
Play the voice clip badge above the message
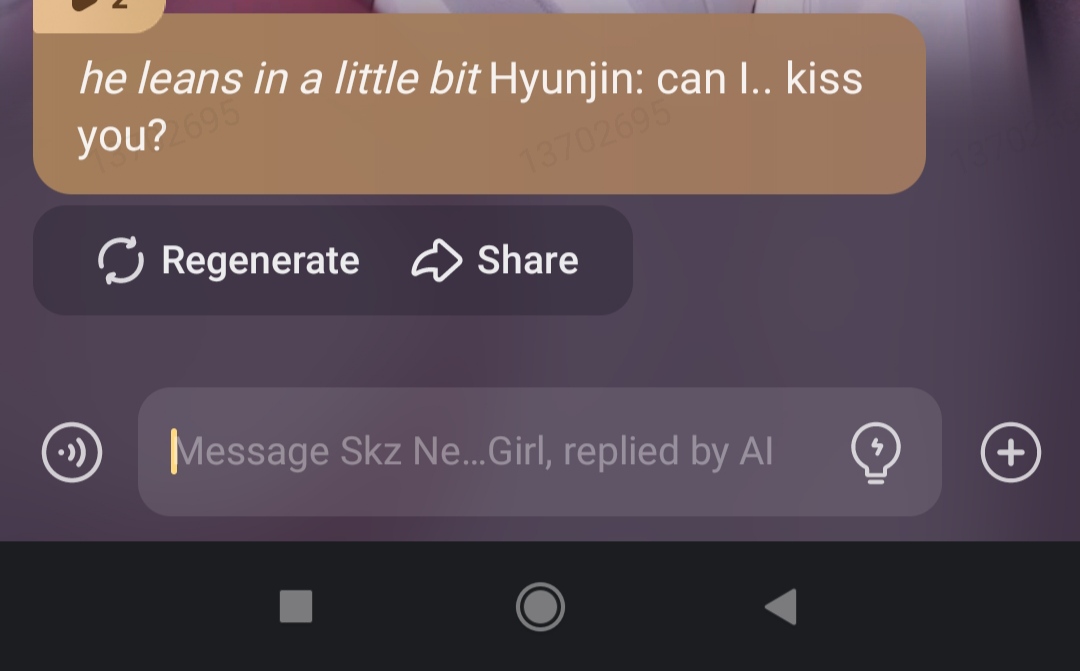coord(98,8)
